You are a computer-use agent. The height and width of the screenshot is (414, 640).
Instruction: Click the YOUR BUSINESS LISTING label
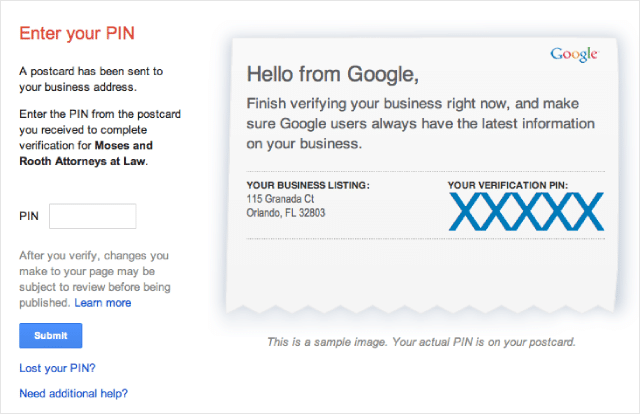307,185
